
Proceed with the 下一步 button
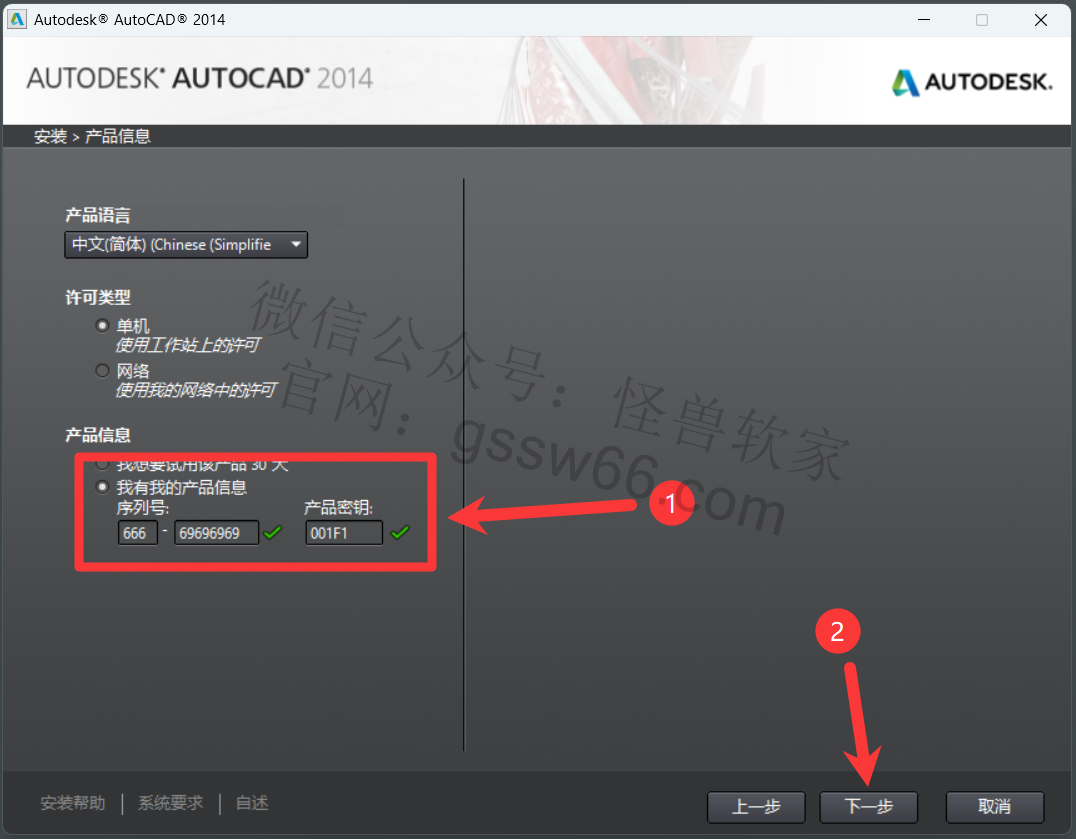tap(868, 807)
